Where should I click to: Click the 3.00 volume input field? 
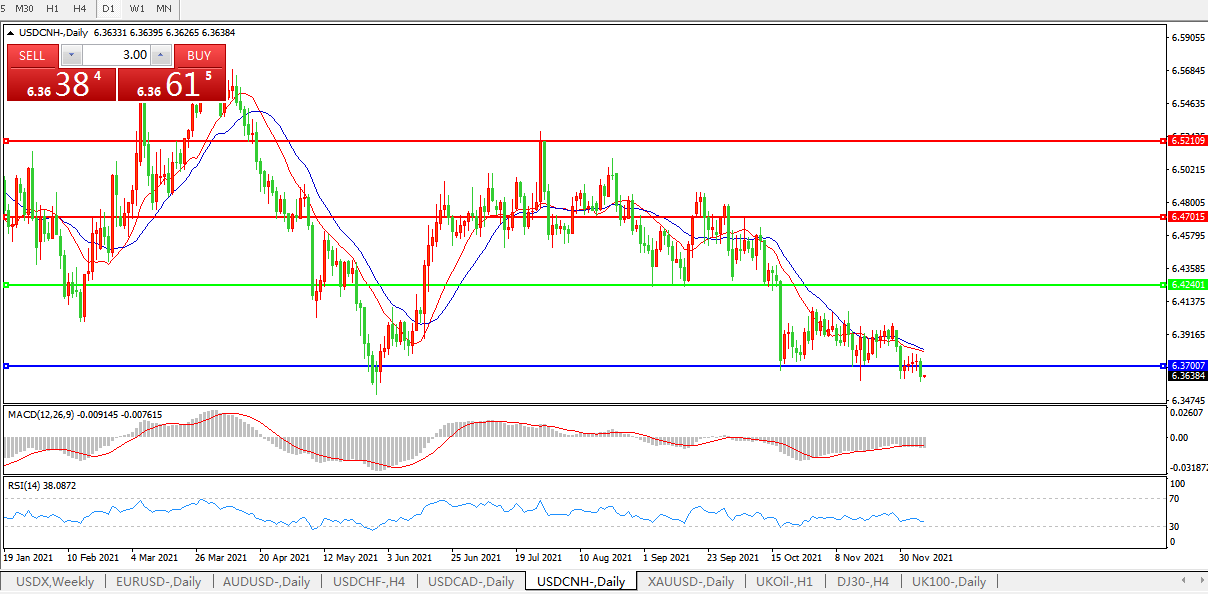(115, 55)
